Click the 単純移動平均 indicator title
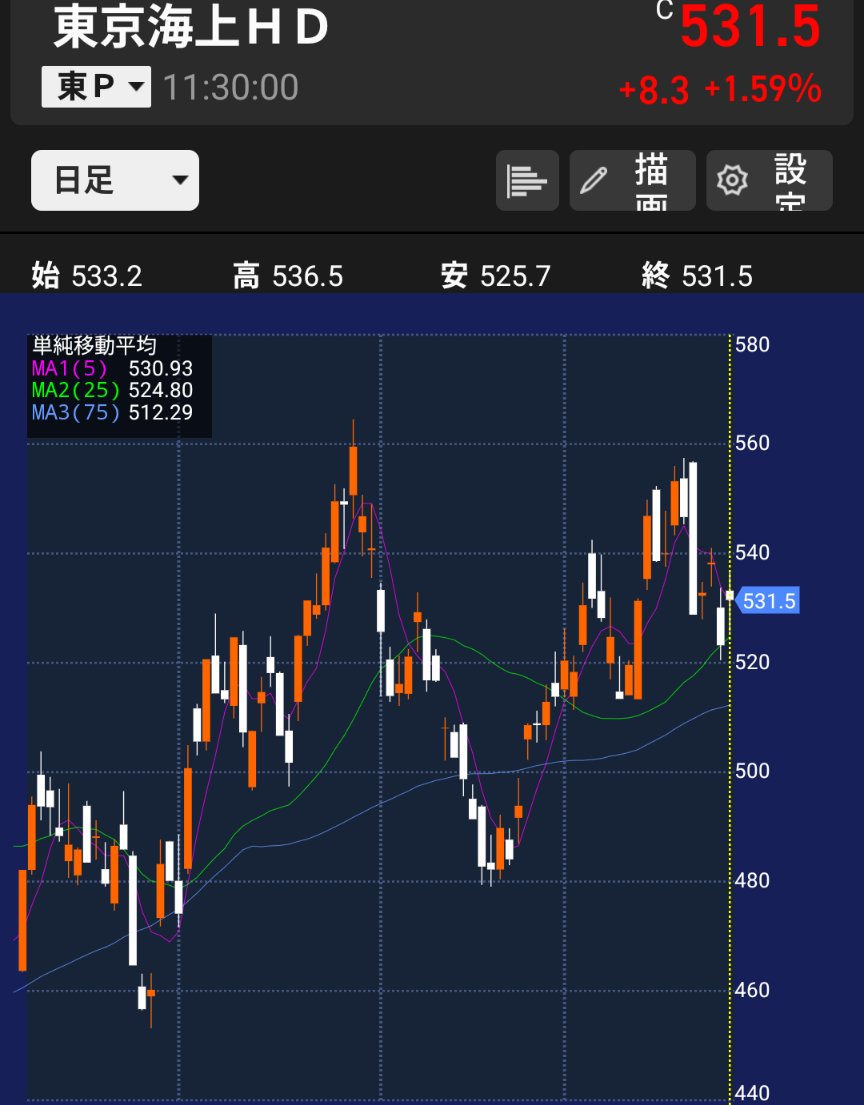The image size is (864, 1105). 94,345
